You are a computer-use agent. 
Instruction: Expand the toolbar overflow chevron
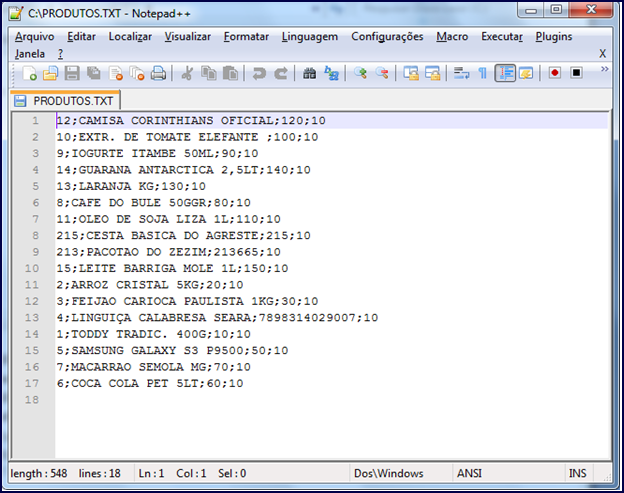[604, 69]
